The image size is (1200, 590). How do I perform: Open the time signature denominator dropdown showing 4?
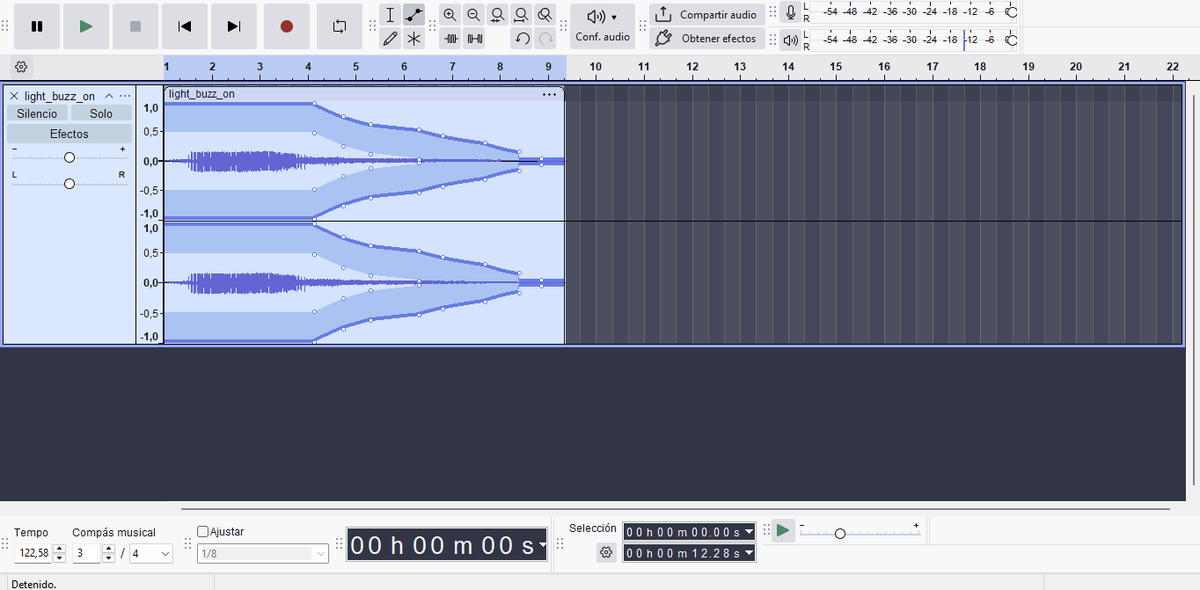point(151,553)
